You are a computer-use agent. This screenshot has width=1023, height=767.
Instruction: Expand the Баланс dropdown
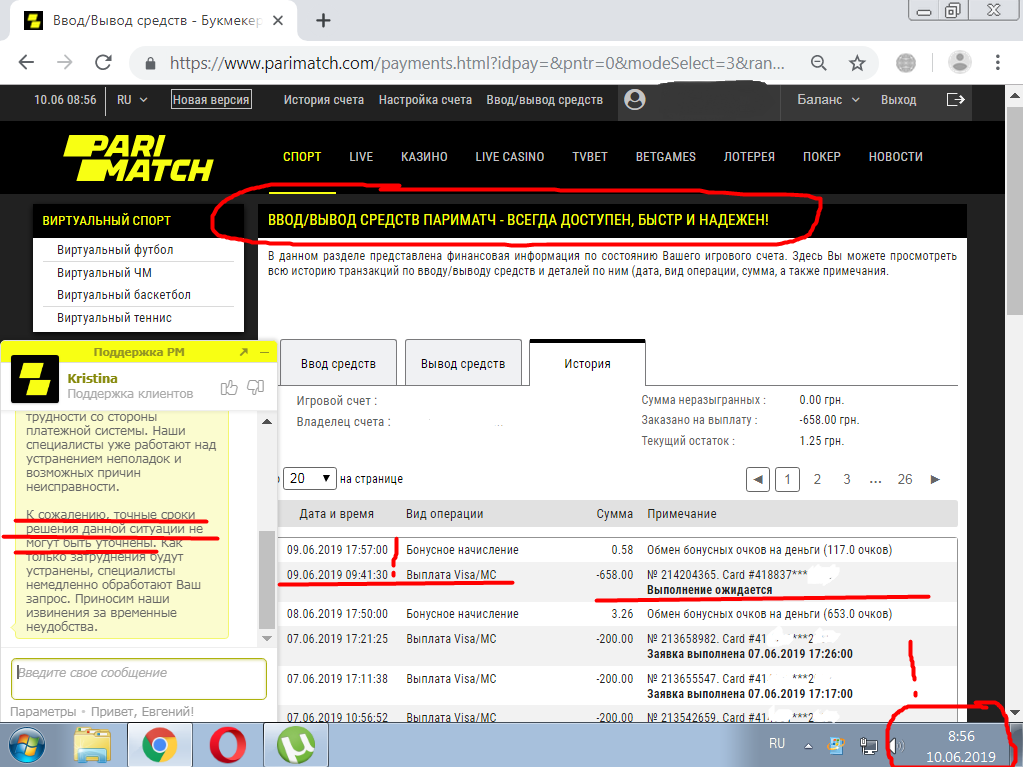[x=828, y=100]
